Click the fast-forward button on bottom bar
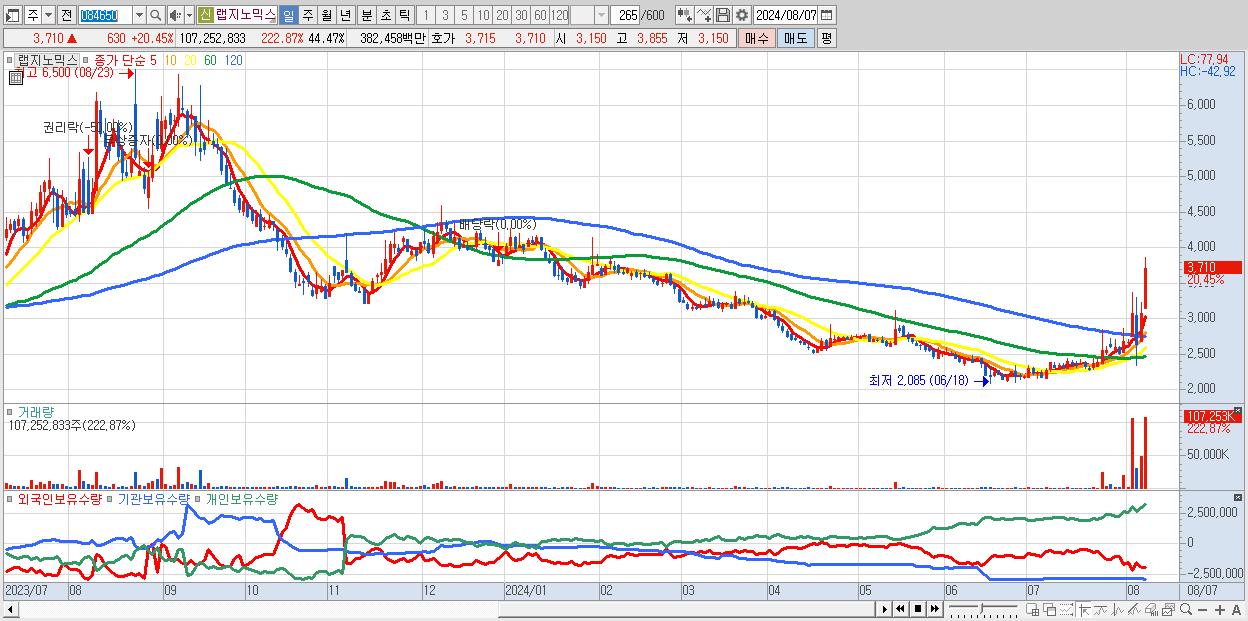 coord(934,609)
